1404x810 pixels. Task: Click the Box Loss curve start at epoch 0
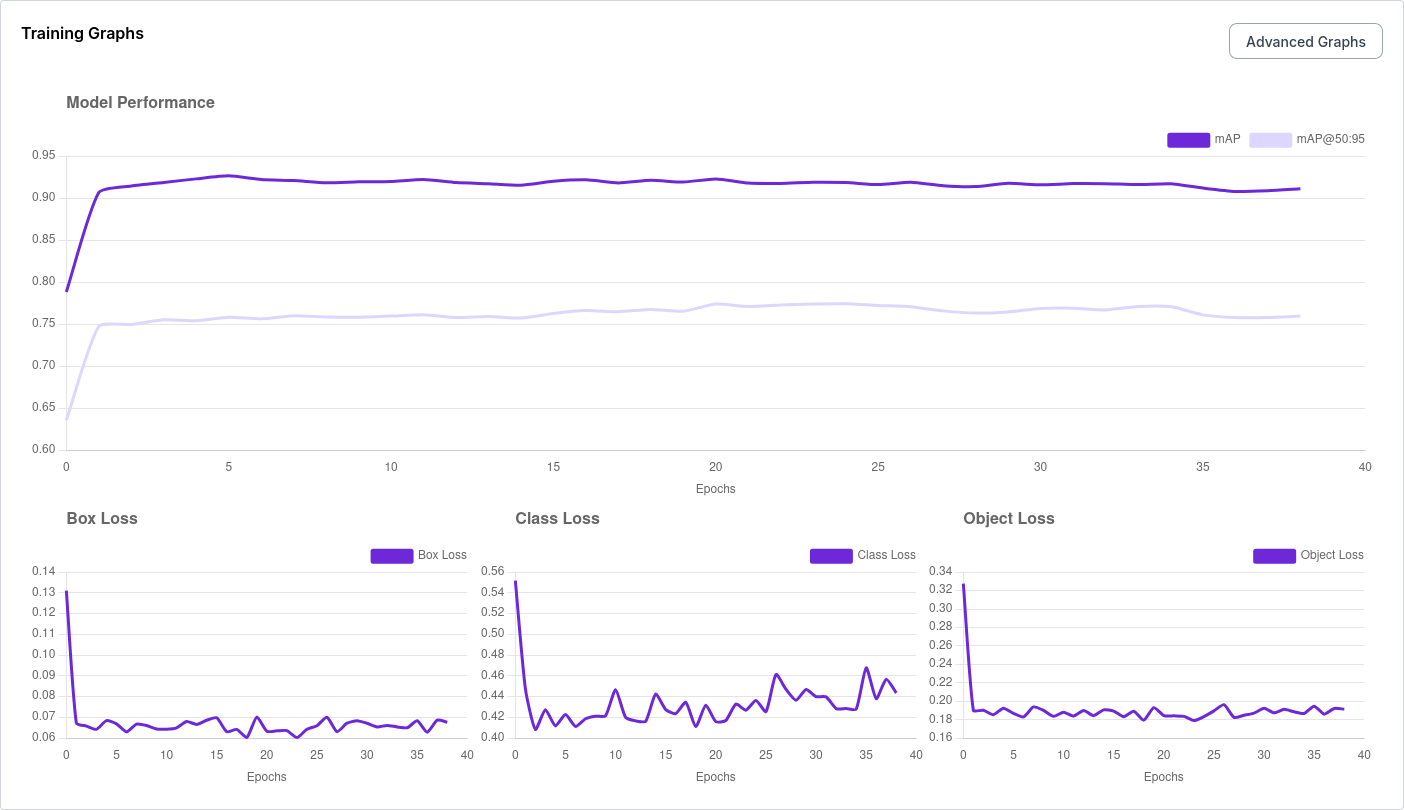[x=66, y=592]
